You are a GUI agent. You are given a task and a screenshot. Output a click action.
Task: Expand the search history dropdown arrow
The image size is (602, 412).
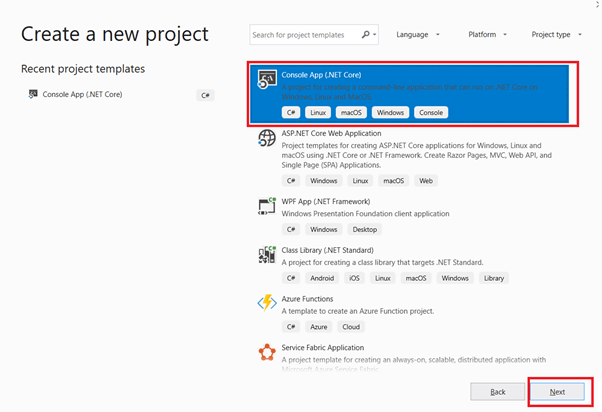[x=374, y=35]
